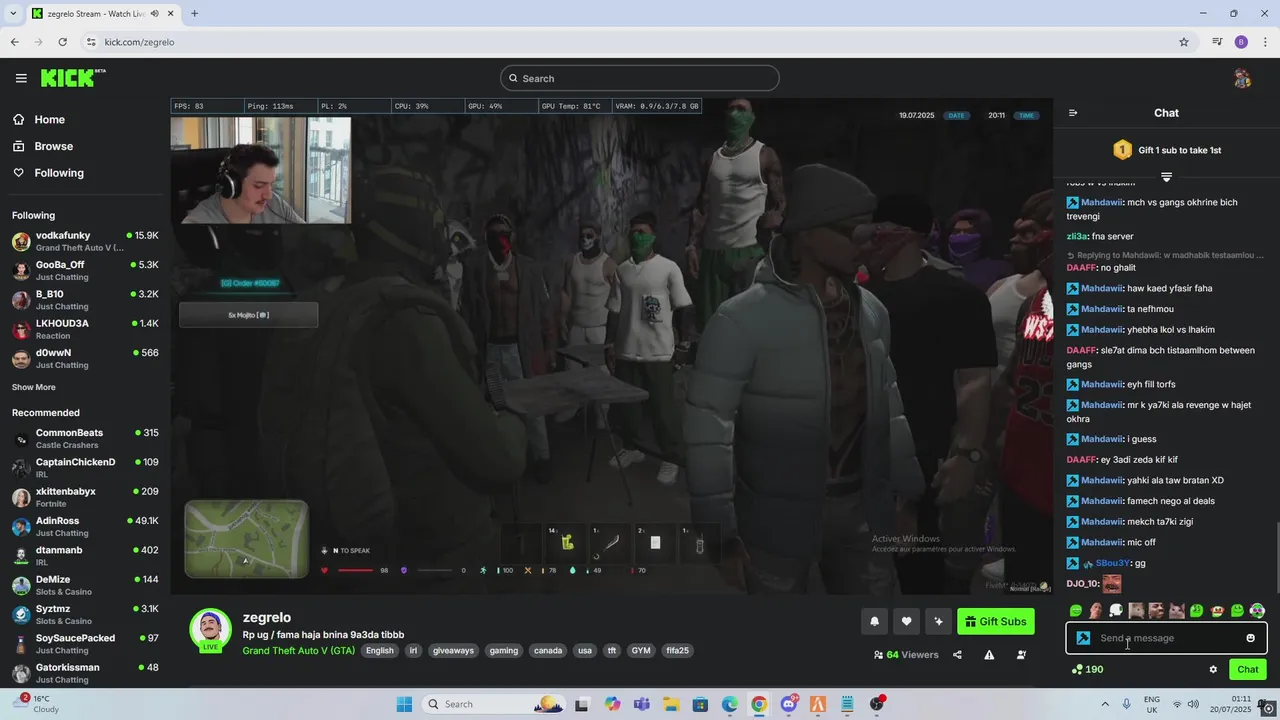Screen dimensions: 1280x720
Task: Open the hamburger sidebar menu
Action: [21, 78]
